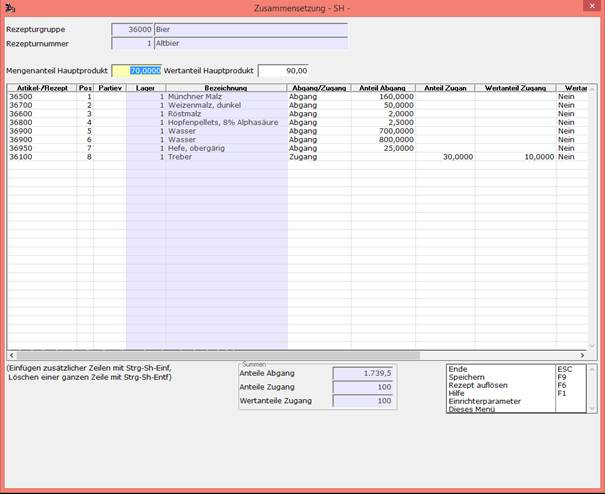This screenshot has width=605, height=494.
Task: Select Ende in the command list
Action: pos(458,369)
